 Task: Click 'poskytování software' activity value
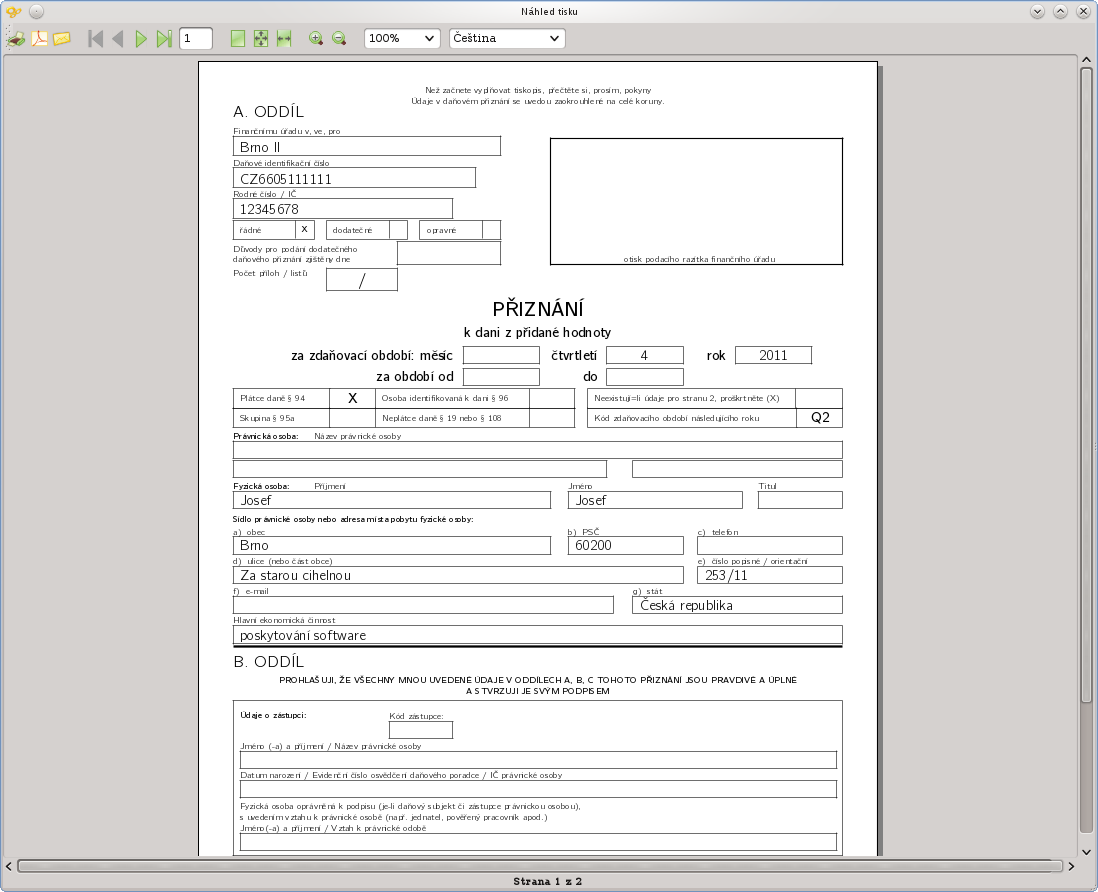[x=303, y=636]
